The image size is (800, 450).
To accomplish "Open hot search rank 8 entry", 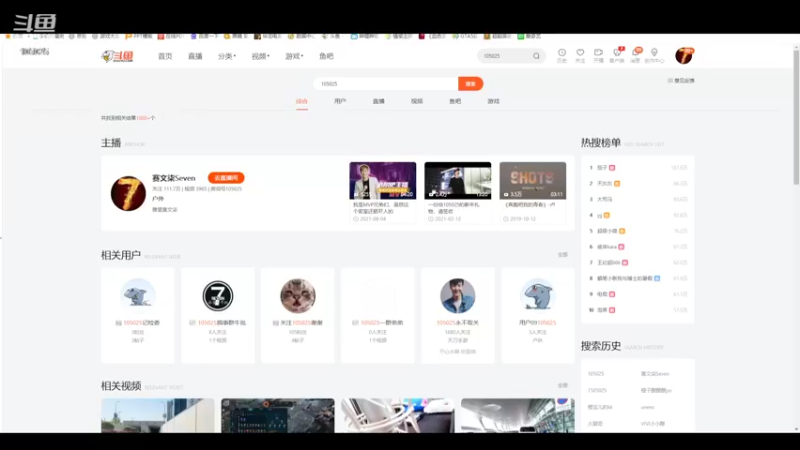I will 624,279.
